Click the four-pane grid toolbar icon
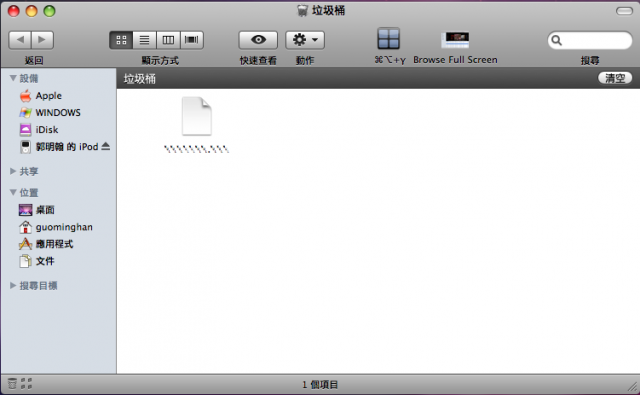The width and height of the screenshot is (640, 395). point(388,39)
